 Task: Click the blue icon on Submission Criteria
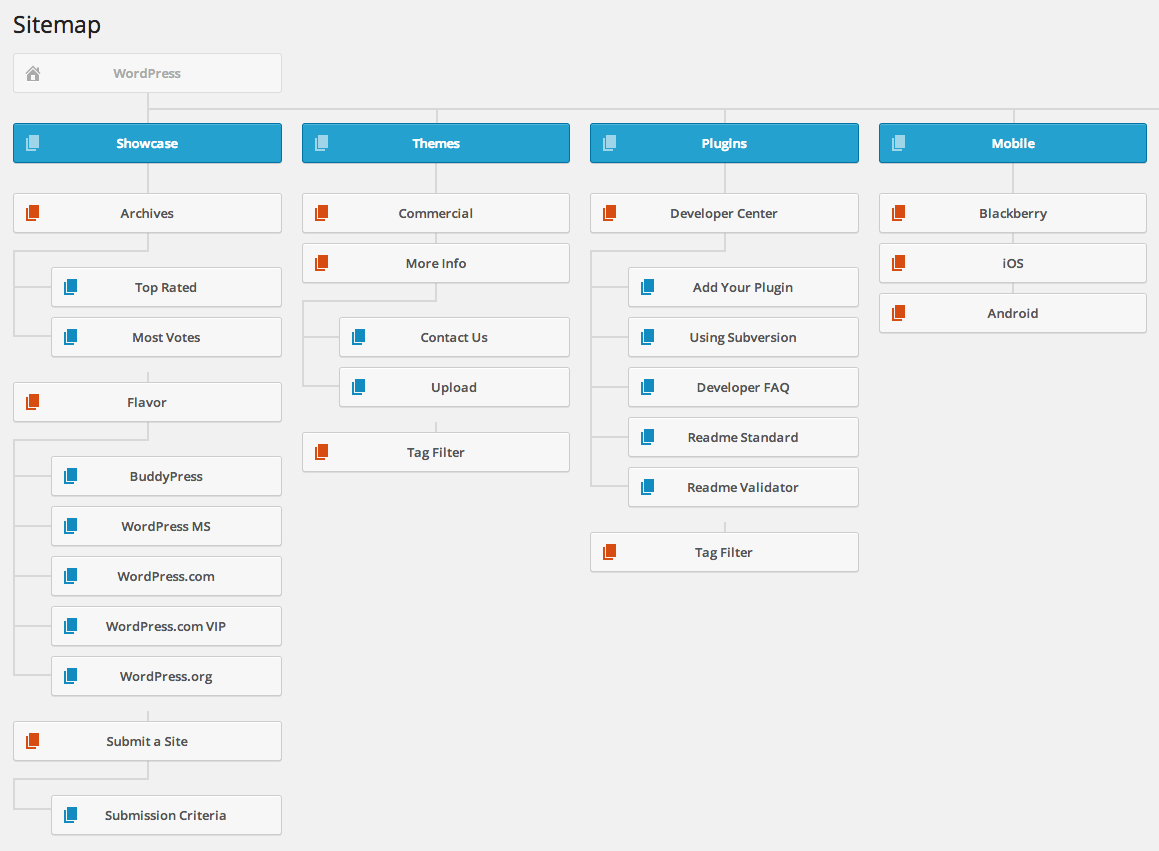tap(71, 815)
